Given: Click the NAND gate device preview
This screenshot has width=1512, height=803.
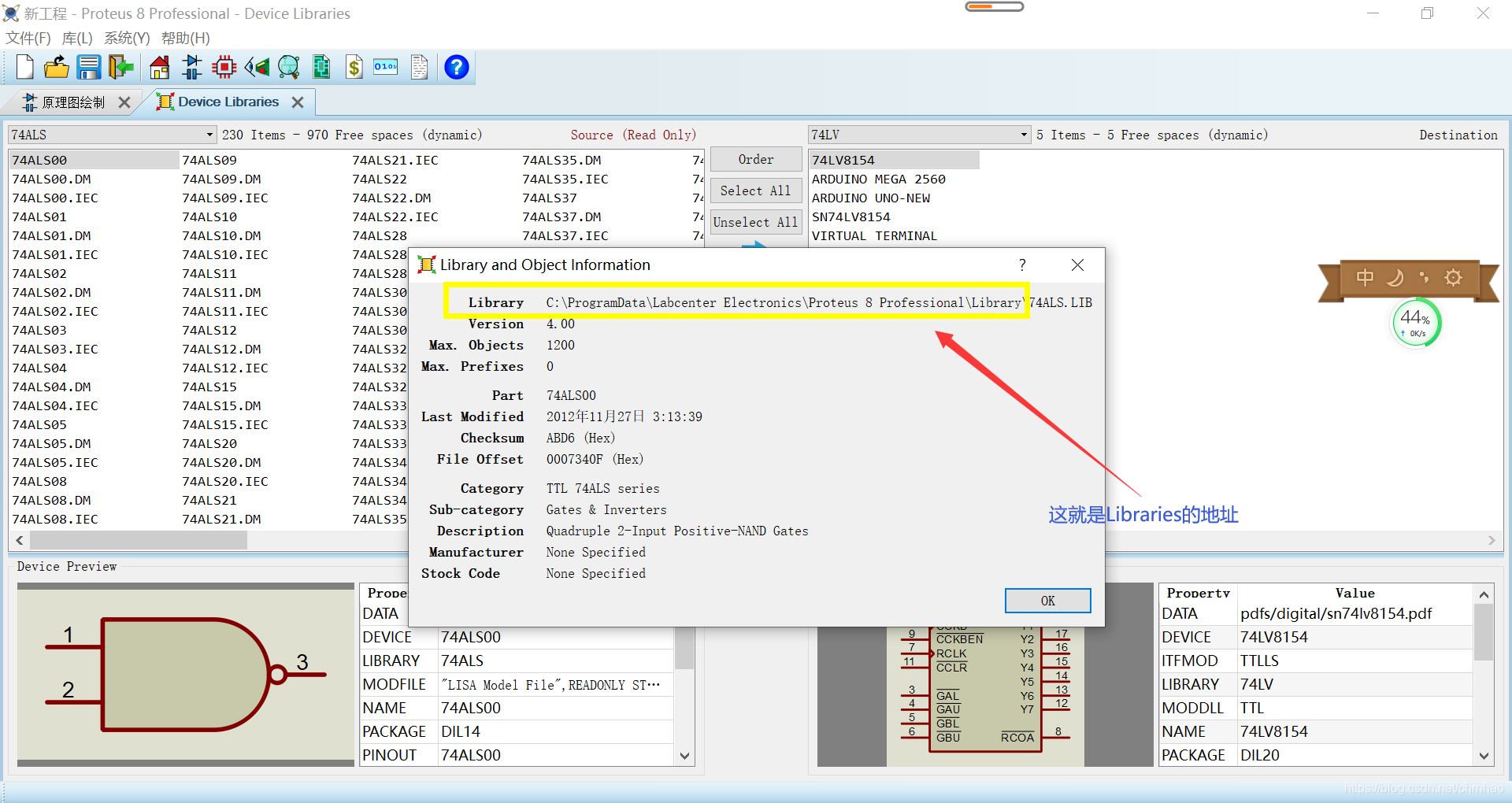Looking at the screenshot, I should (186, 675).
